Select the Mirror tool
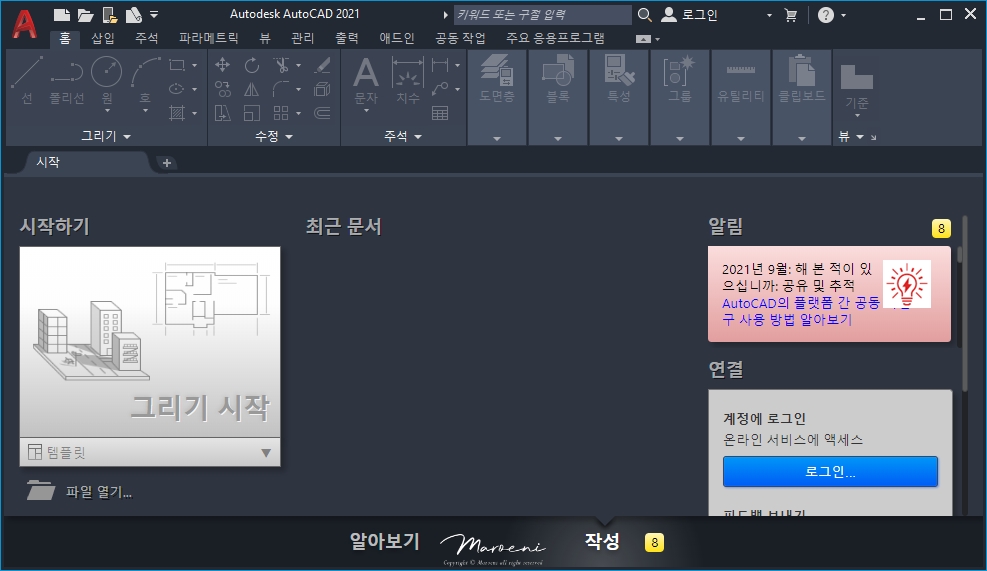The width and height of the screenshot is (987, 571). (x=252, y=89)
